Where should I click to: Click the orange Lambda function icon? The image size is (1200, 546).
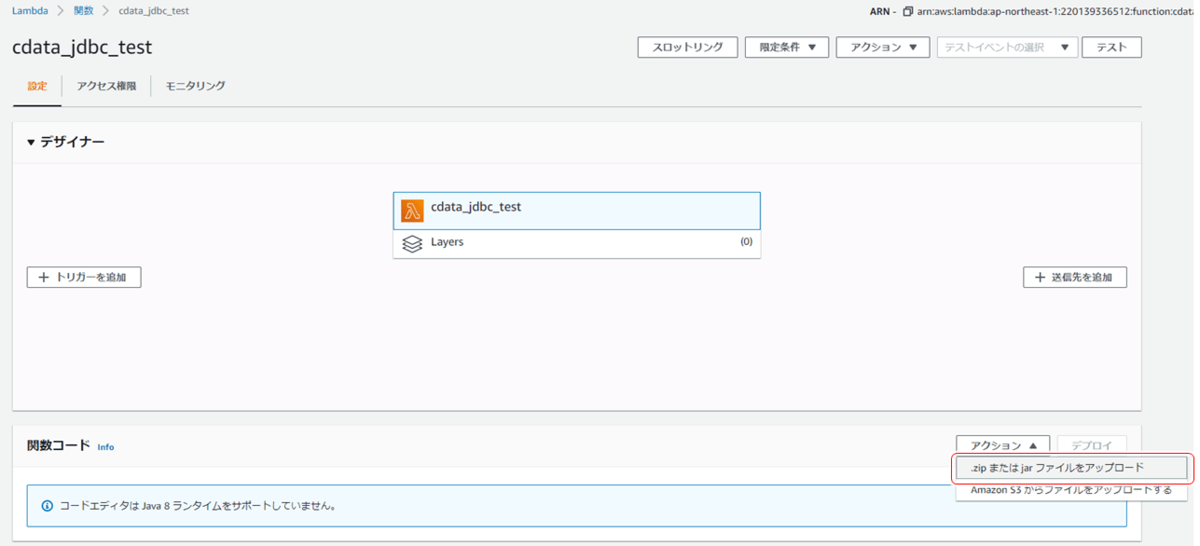tap(413, 211)
